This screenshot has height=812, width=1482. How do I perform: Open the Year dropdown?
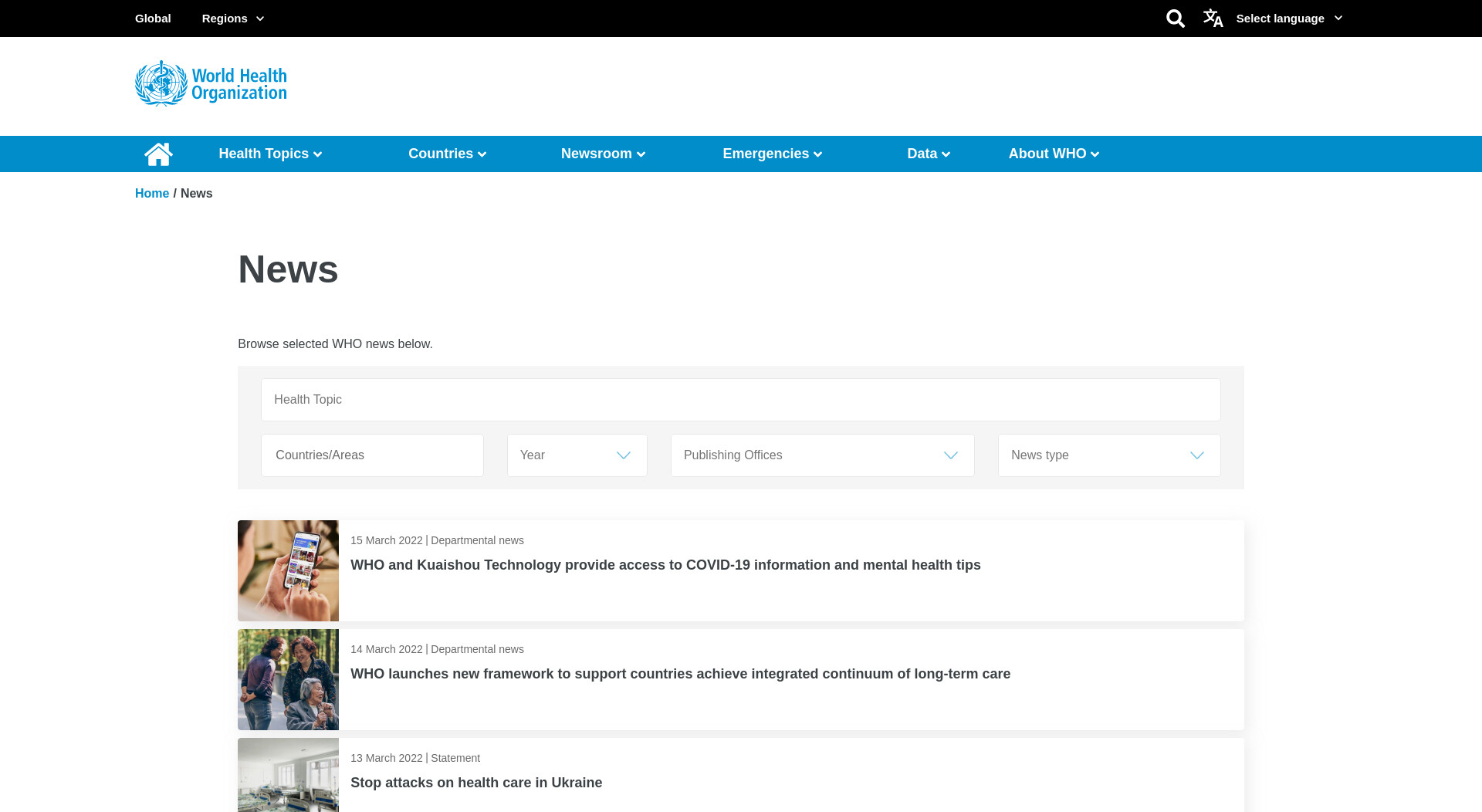point(577,455)
